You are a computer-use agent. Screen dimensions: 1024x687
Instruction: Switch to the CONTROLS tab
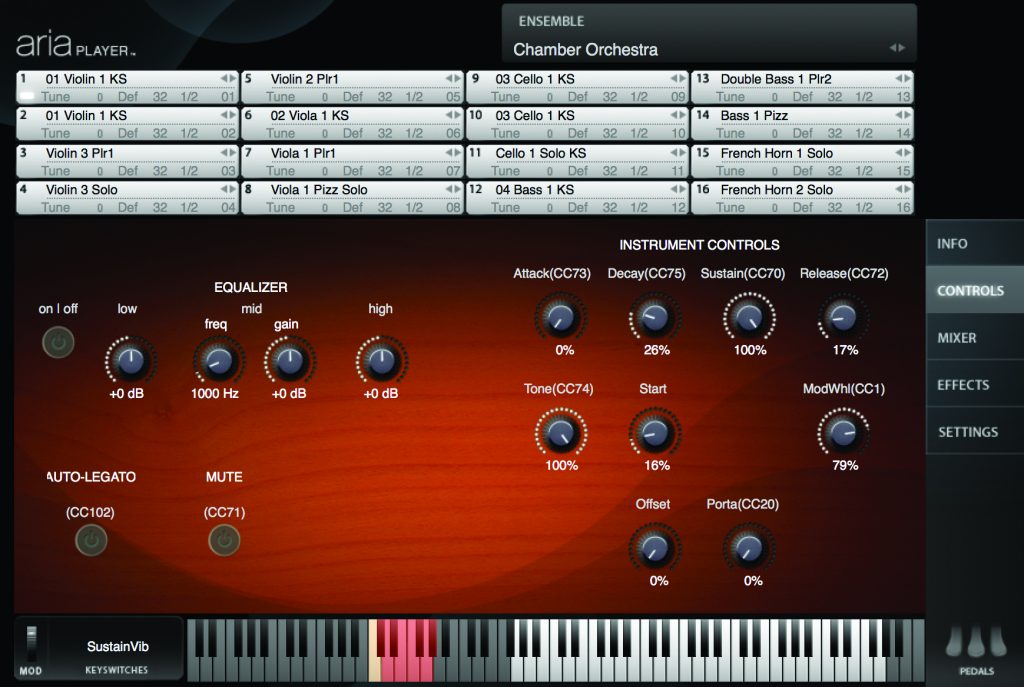coord(974,290)
